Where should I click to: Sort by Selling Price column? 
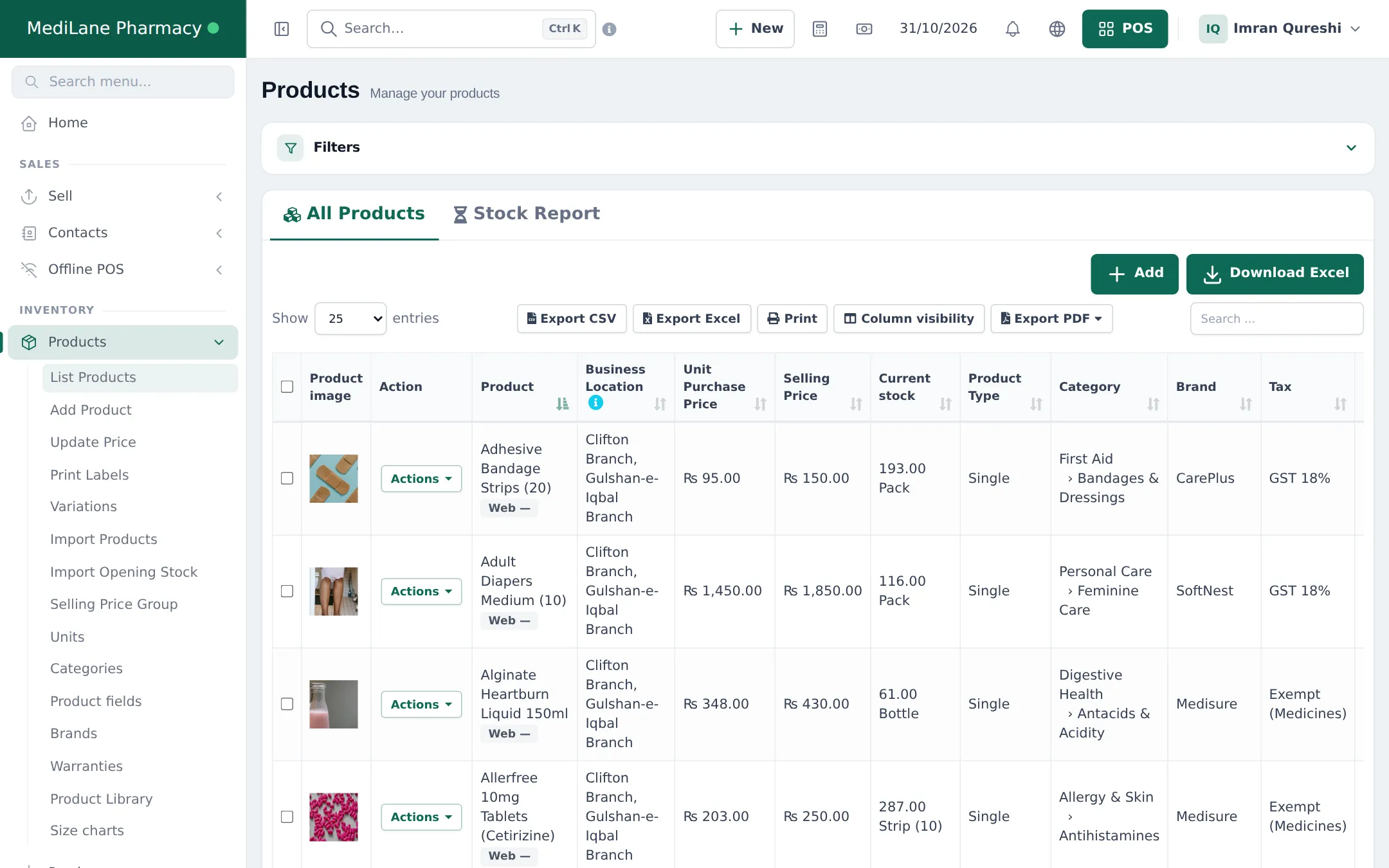[856, 404]
